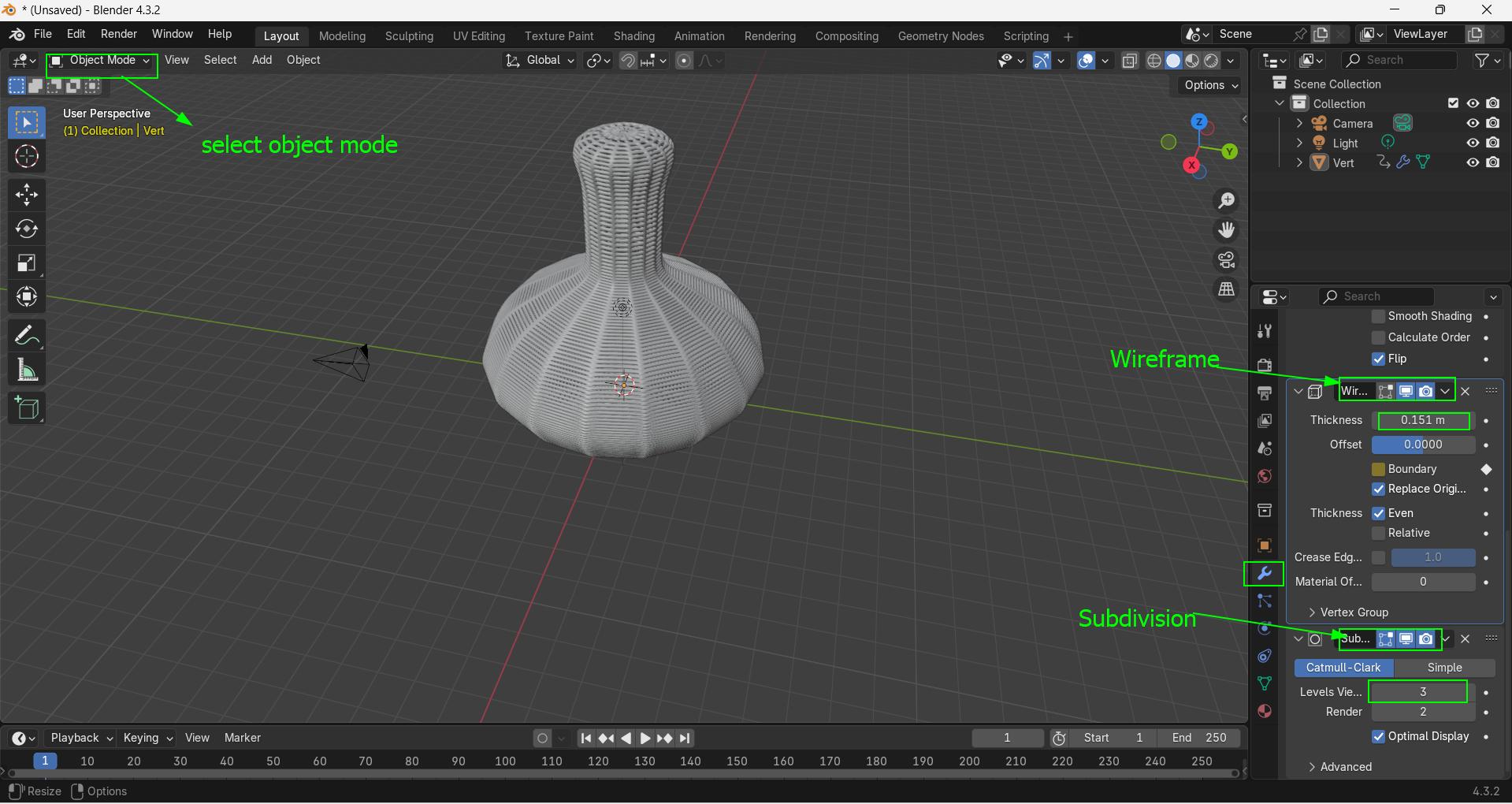Screen dimensions: 1512x804
Task: Collapse the Wireframe modifier panel
Action: (x=1298, y=391)
